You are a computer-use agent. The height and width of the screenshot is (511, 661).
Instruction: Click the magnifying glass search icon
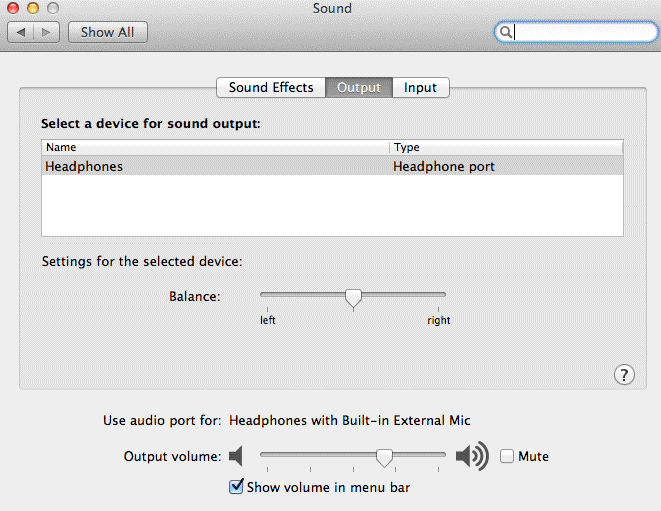pos(507,32)
